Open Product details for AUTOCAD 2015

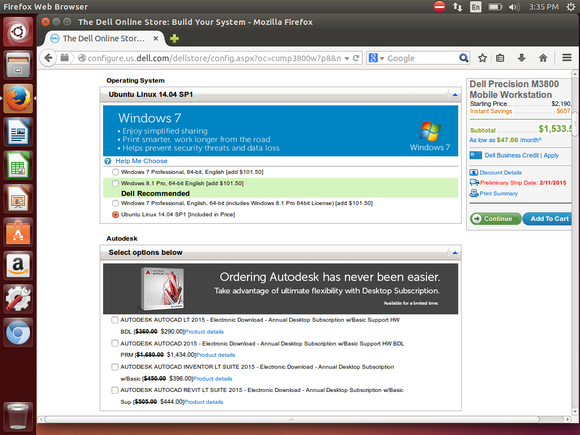click(x=216, y=355)
